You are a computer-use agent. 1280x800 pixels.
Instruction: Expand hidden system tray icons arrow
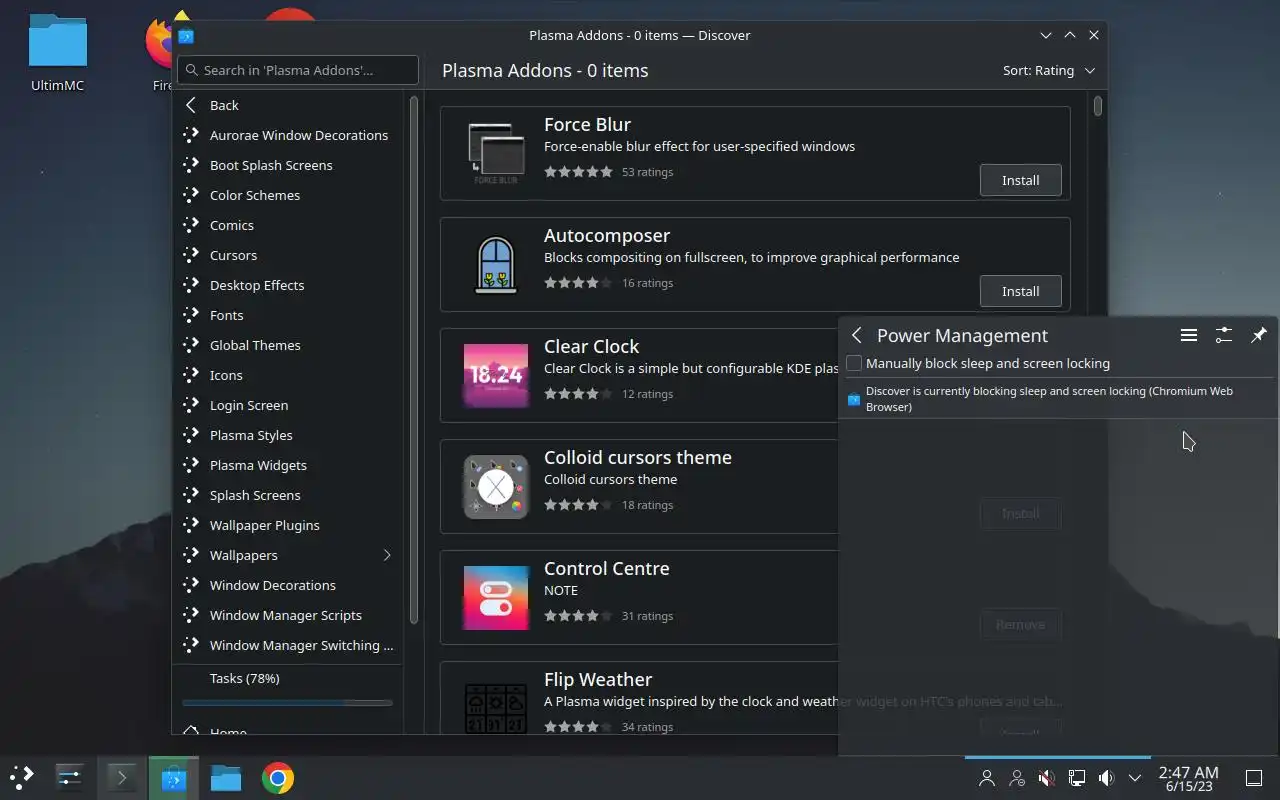[x=1135, y=778]
